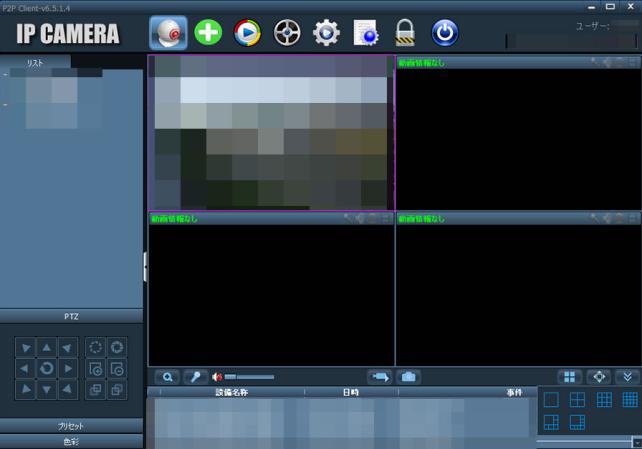Open the gear settings icon
This screenshot has height=449, width=642.
coord(326,32)
